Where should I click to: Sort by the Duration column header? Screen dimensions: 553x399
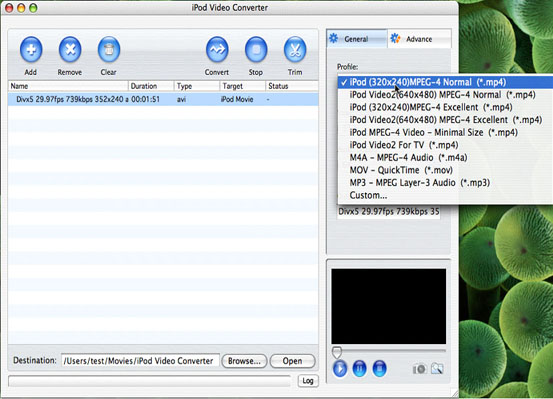(151, 86)
